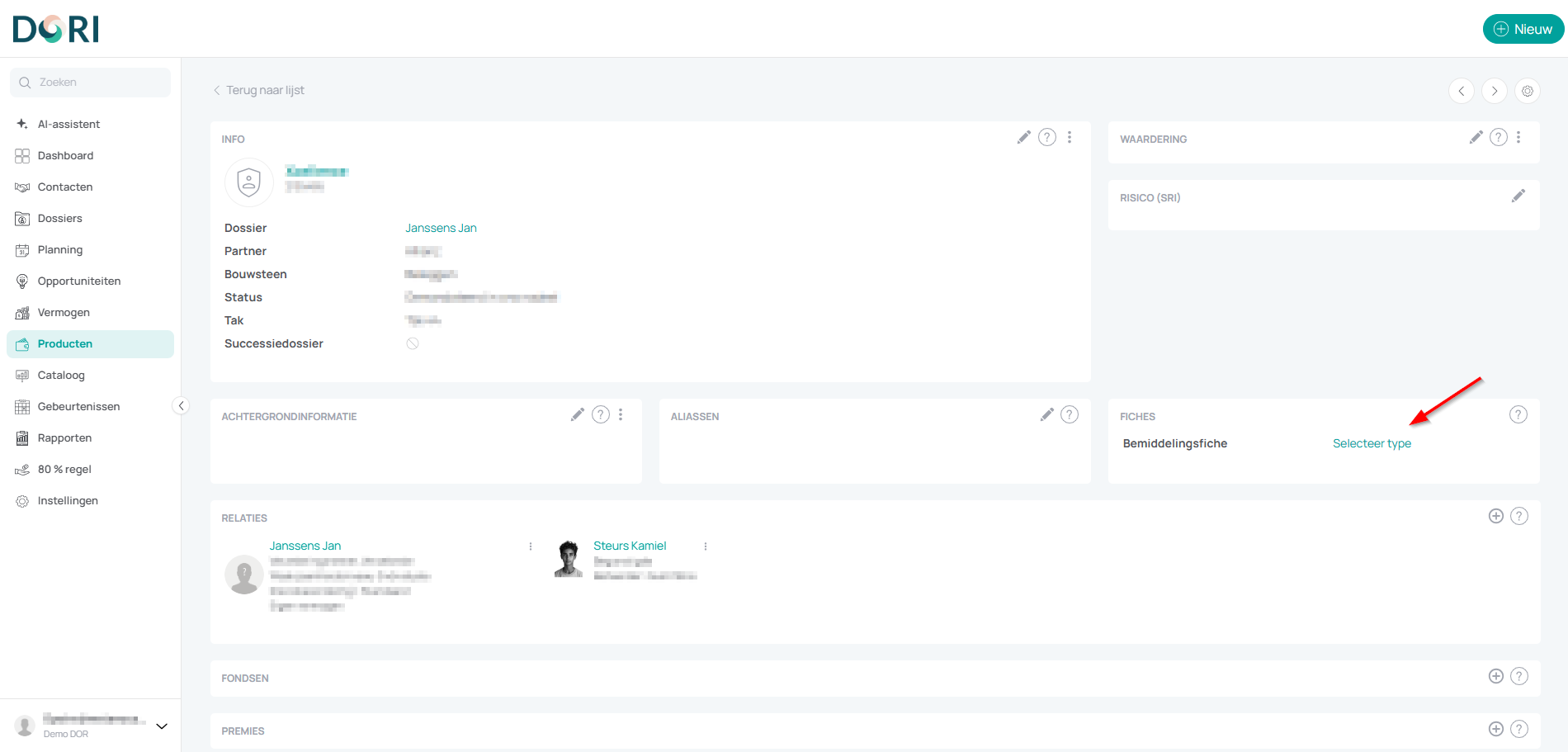Edit the ALIASSEN panel
This screenshot has width=1568, height=752.
(1046, 415)
